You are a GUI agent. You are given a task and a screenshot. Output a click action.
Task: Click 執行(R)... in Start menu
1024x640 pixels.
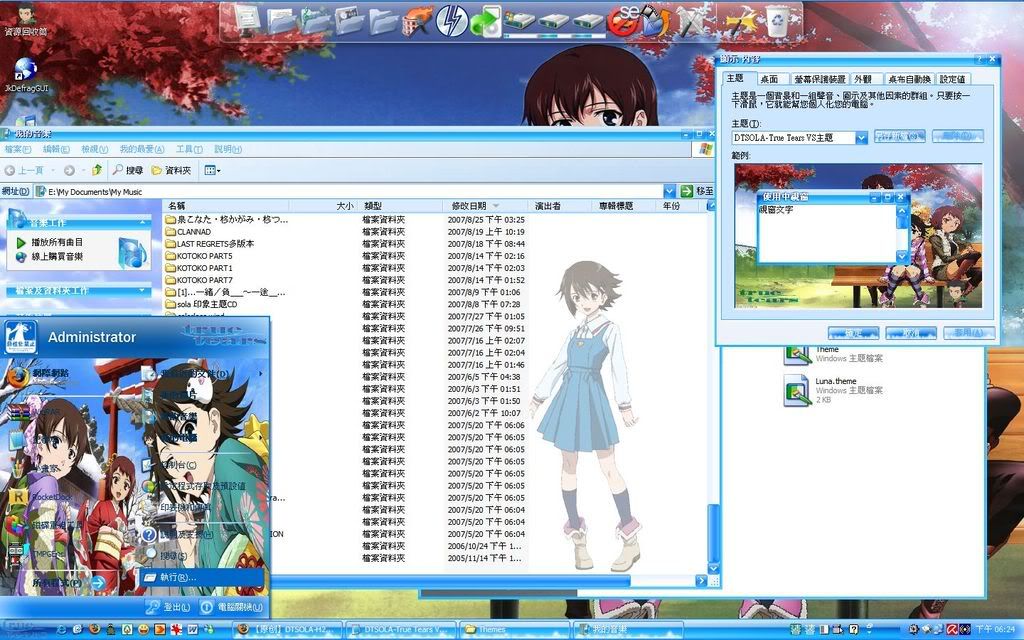coord(201,577)
